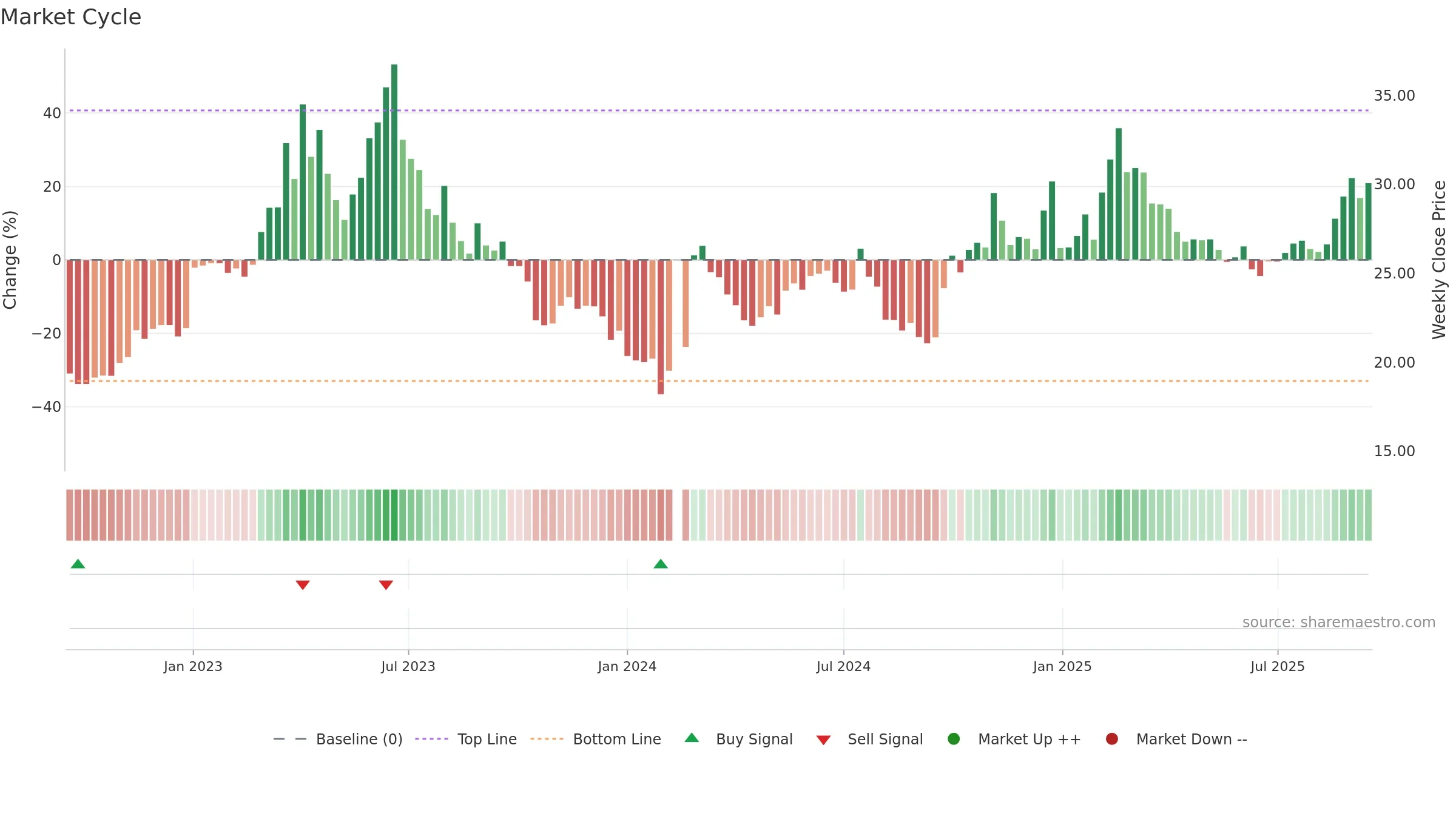
Task: Select the first green buy signal marker near late 2022
Action: (78, 564)
